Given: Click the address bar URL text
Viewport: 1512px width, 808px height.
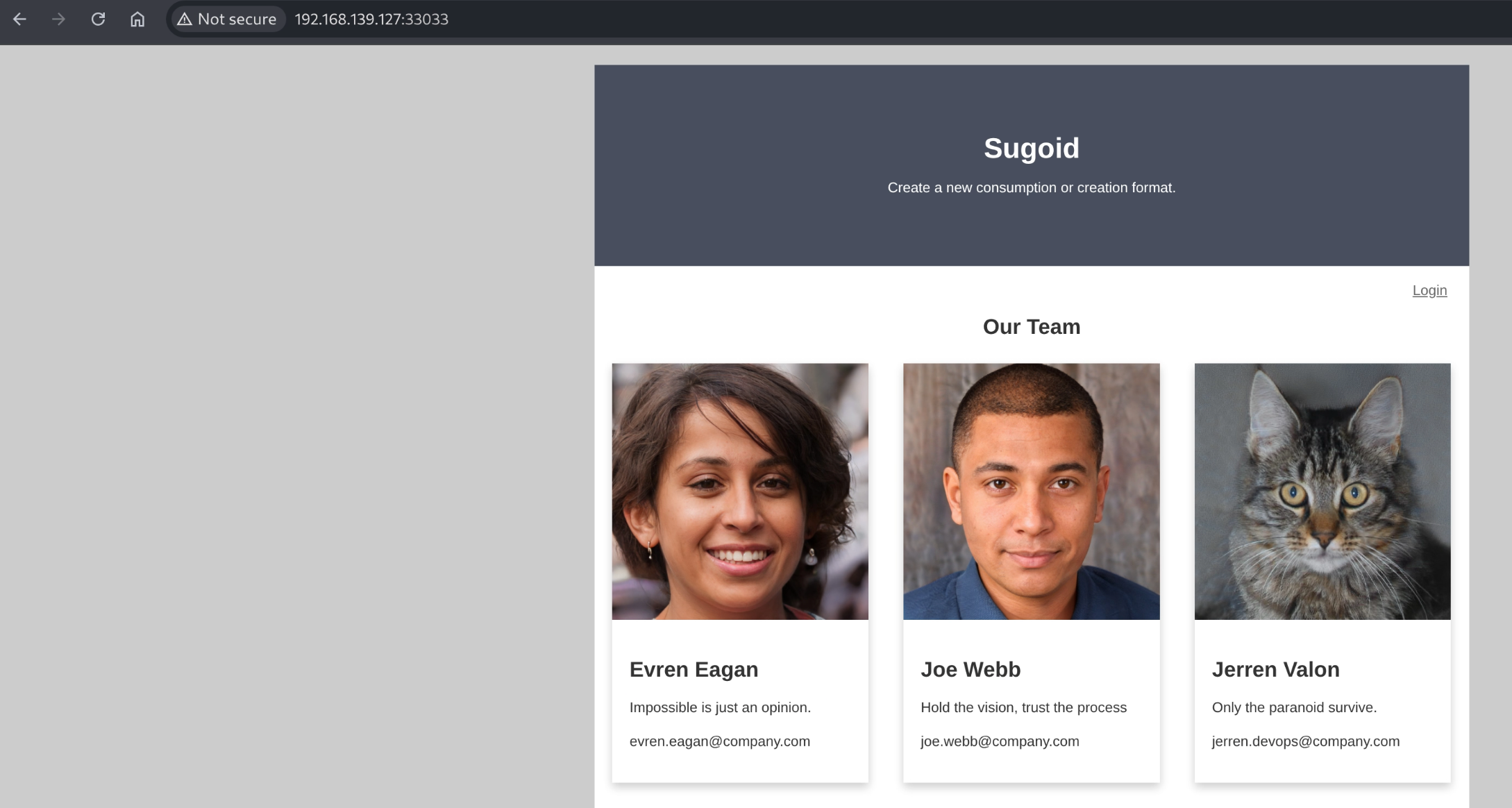Looking at the screenshot, I should (x=371, y=19).
